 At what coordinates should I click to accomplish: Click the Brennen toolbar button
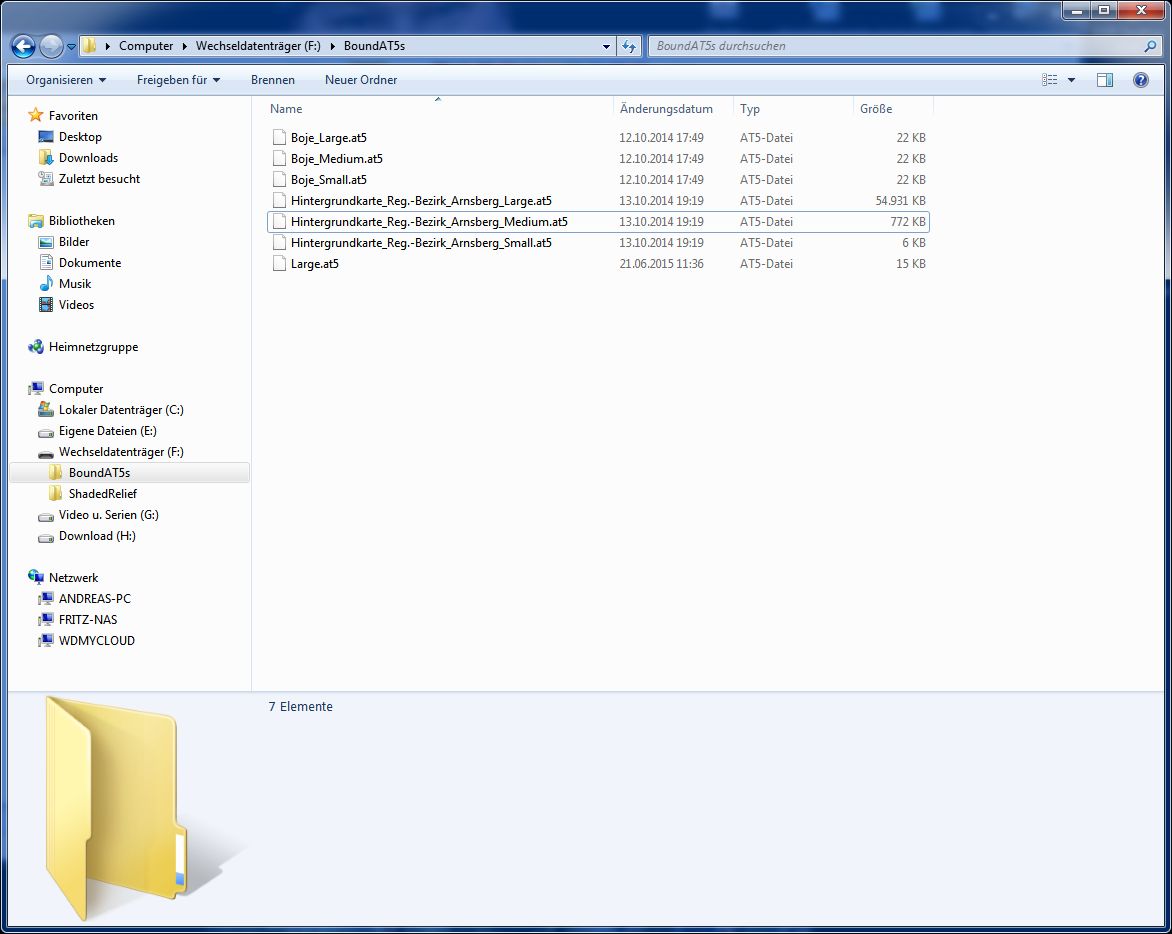(x=272, y=80)
